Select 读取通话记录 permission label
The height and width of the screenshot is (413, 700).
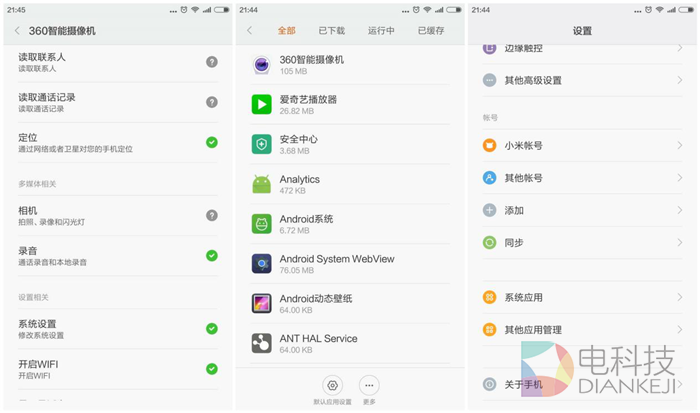[47, 97]
